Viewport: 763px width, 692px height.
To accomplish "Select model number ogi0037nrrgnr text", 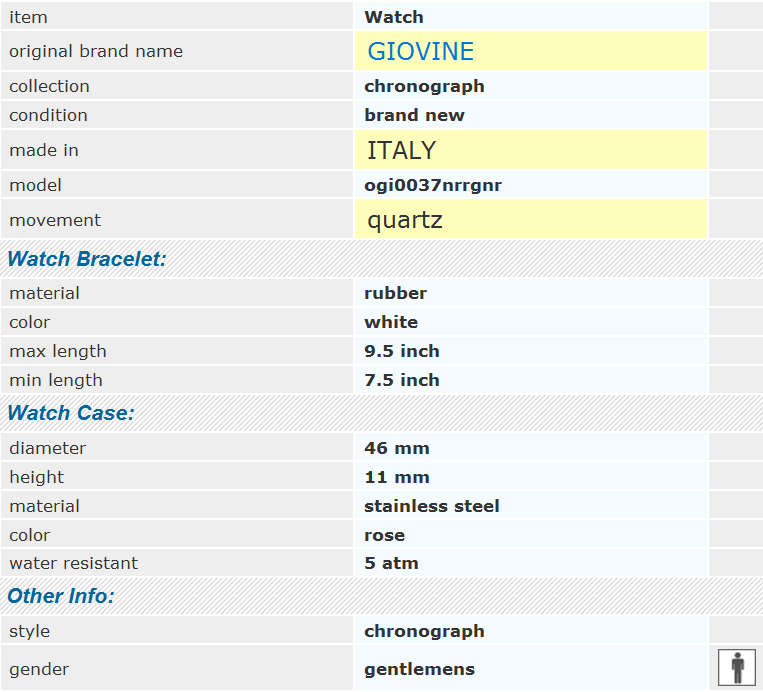I will click(433, 185).
